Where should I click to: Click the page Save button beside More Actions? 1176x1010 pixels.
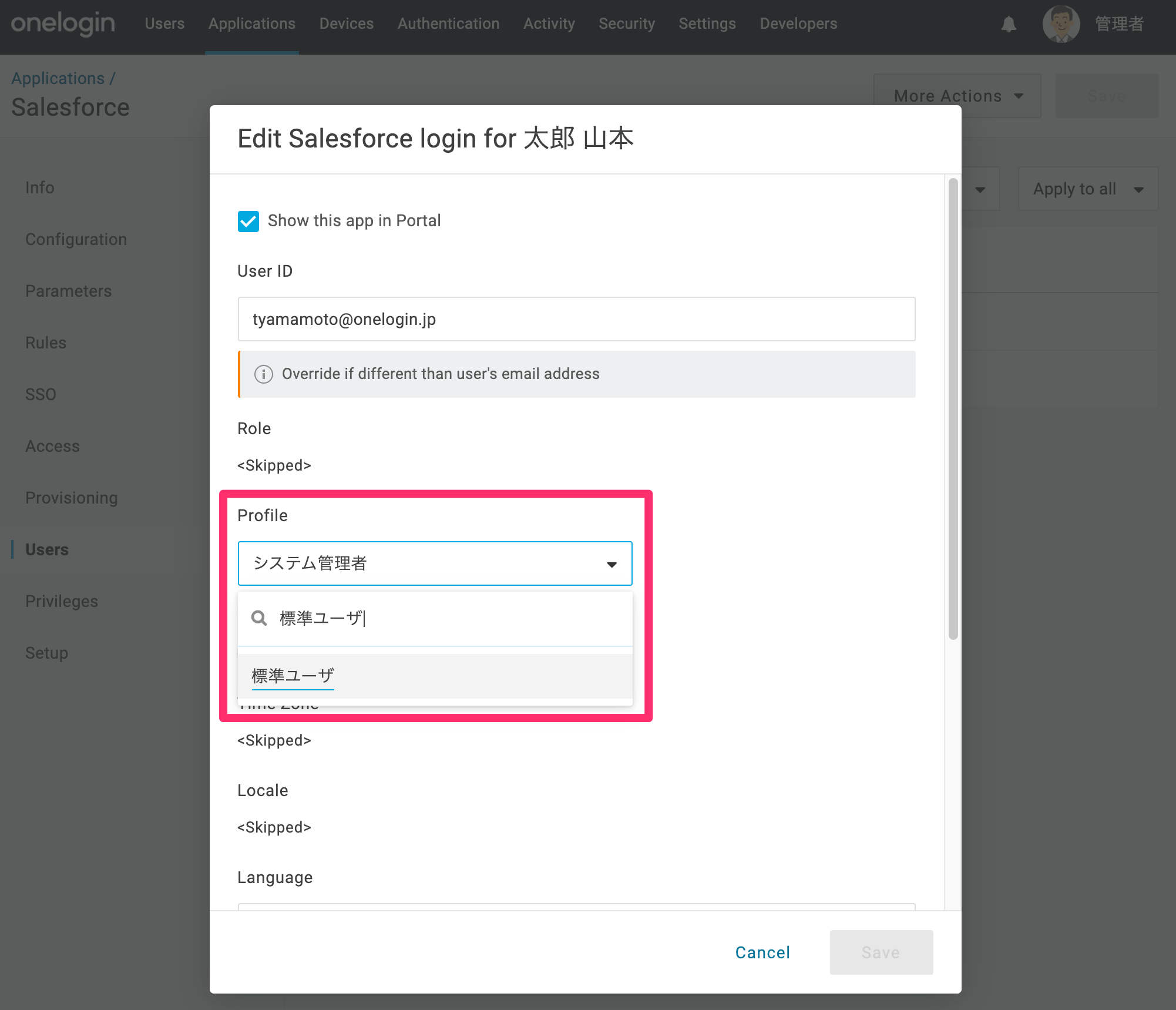point(1107,96)
